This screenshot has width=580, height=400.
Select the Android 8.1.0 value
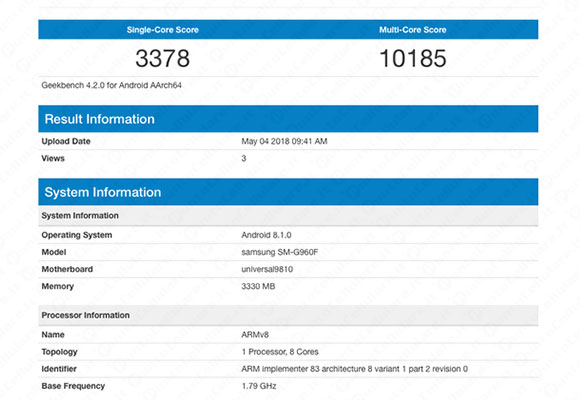[266, 235]
